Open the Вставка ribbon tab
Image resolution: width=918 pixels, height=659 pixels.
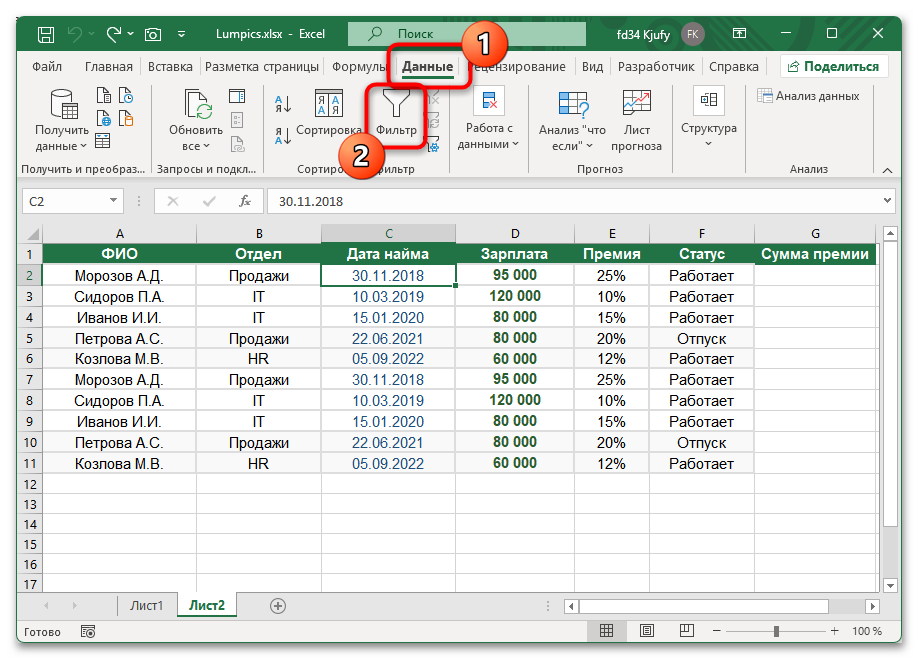pyautogui.click(x=170, y=67)
